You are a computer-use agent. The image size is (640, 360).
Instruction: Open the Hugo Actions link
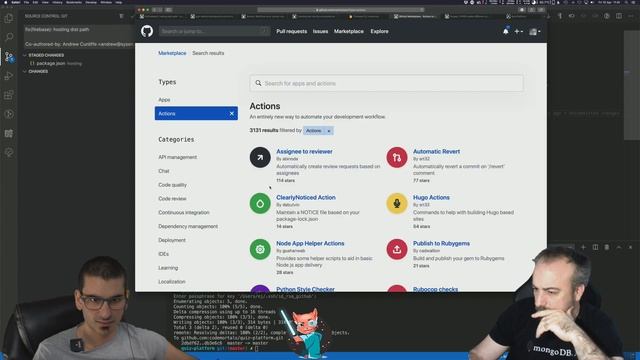coord(431,198)
